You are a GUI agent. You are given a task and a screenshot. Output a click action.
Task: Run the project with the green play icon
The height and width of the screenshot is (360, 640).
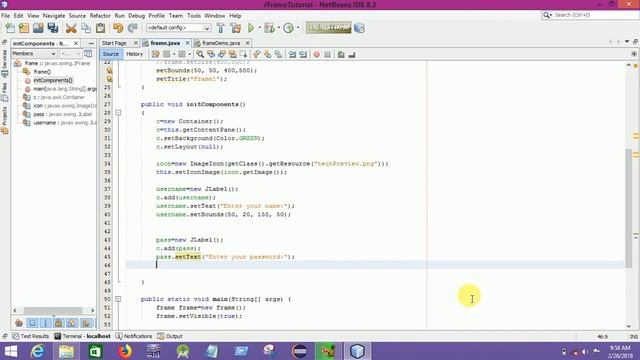(251, 28)
